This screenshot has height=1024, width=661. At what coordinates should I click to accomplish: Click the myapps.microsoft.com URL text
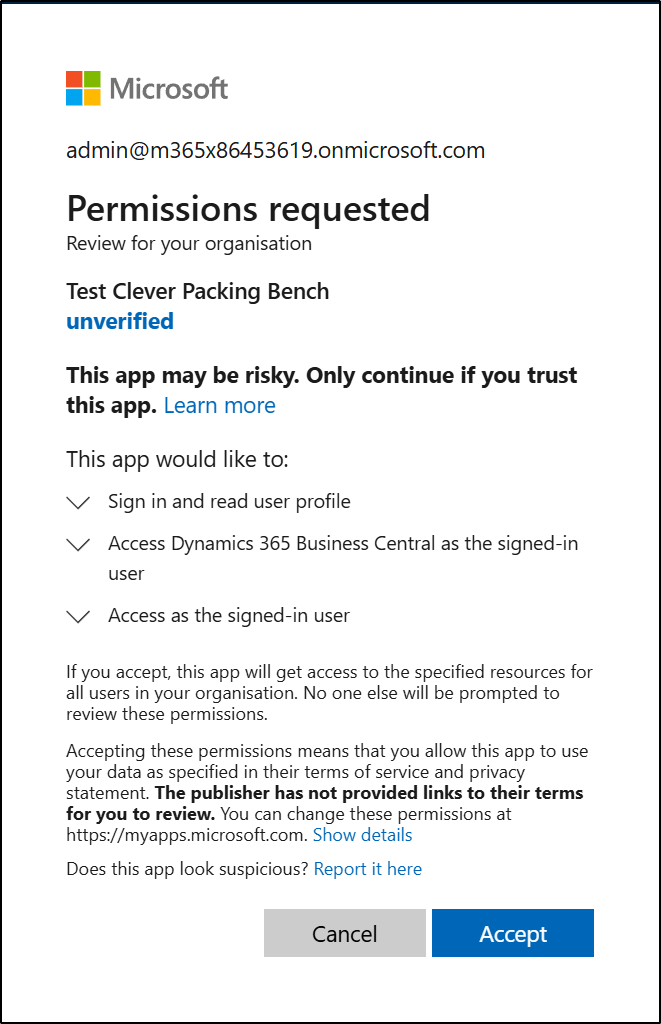pyautogui.click(x=187, y=835)
